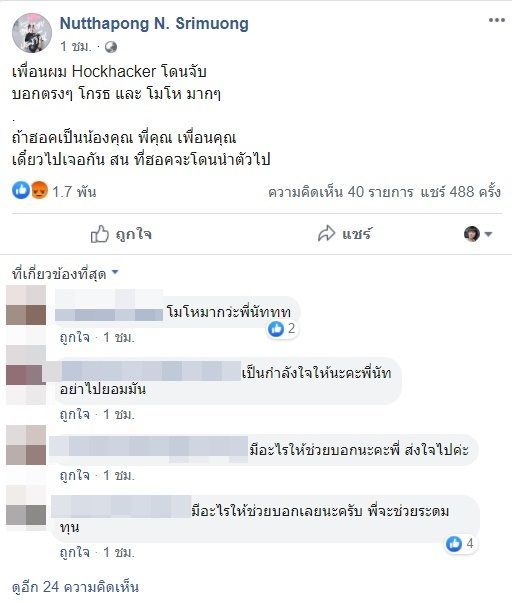Click thumbs-up icon beside ถูกใจ
This screenshot has height=603, width=512.
click(100, 234)
